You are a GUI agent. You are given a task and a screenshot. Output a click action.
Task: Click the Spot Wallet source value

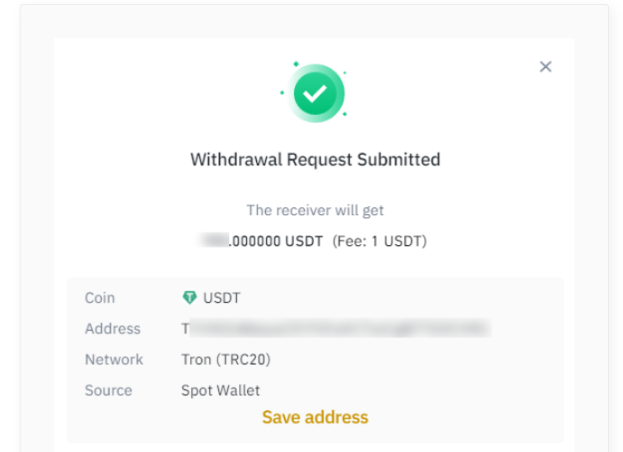coord(221,390)
